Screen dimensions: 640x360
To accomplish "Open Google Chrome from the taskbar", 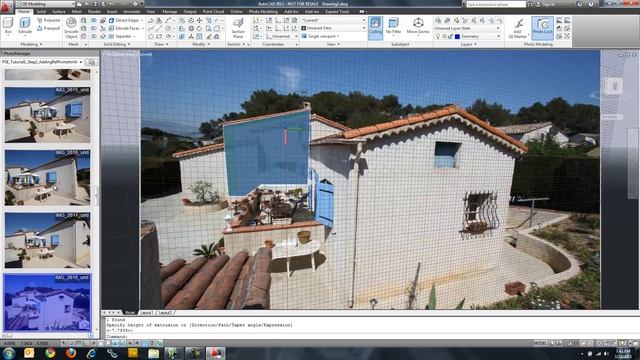I will tap(50, 353).
